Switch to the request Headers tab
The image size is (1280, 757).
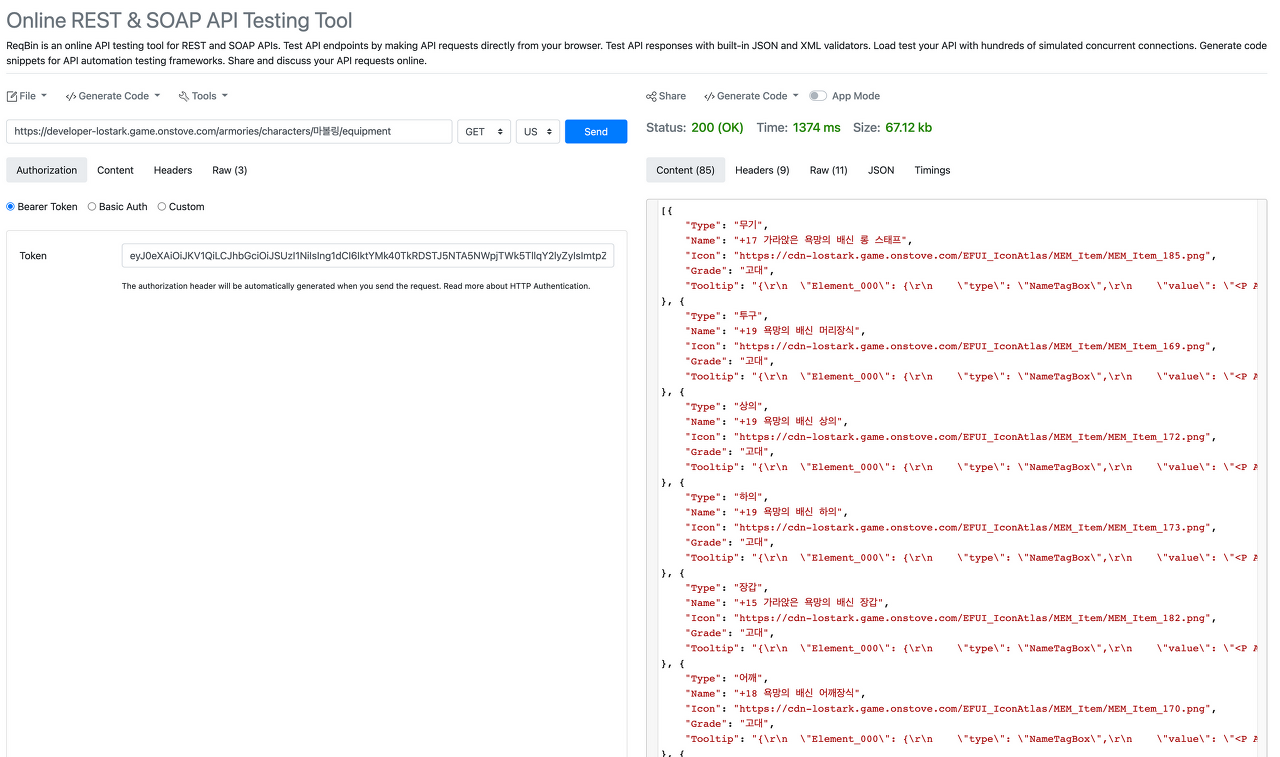(x=173, y=170)
